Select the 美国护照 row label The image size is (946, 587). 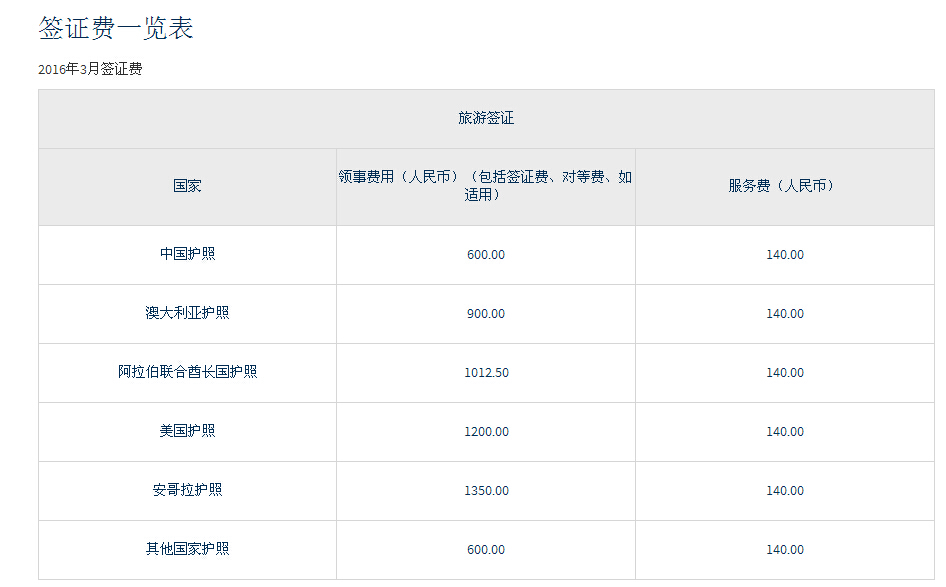click(x=187, y=431)
